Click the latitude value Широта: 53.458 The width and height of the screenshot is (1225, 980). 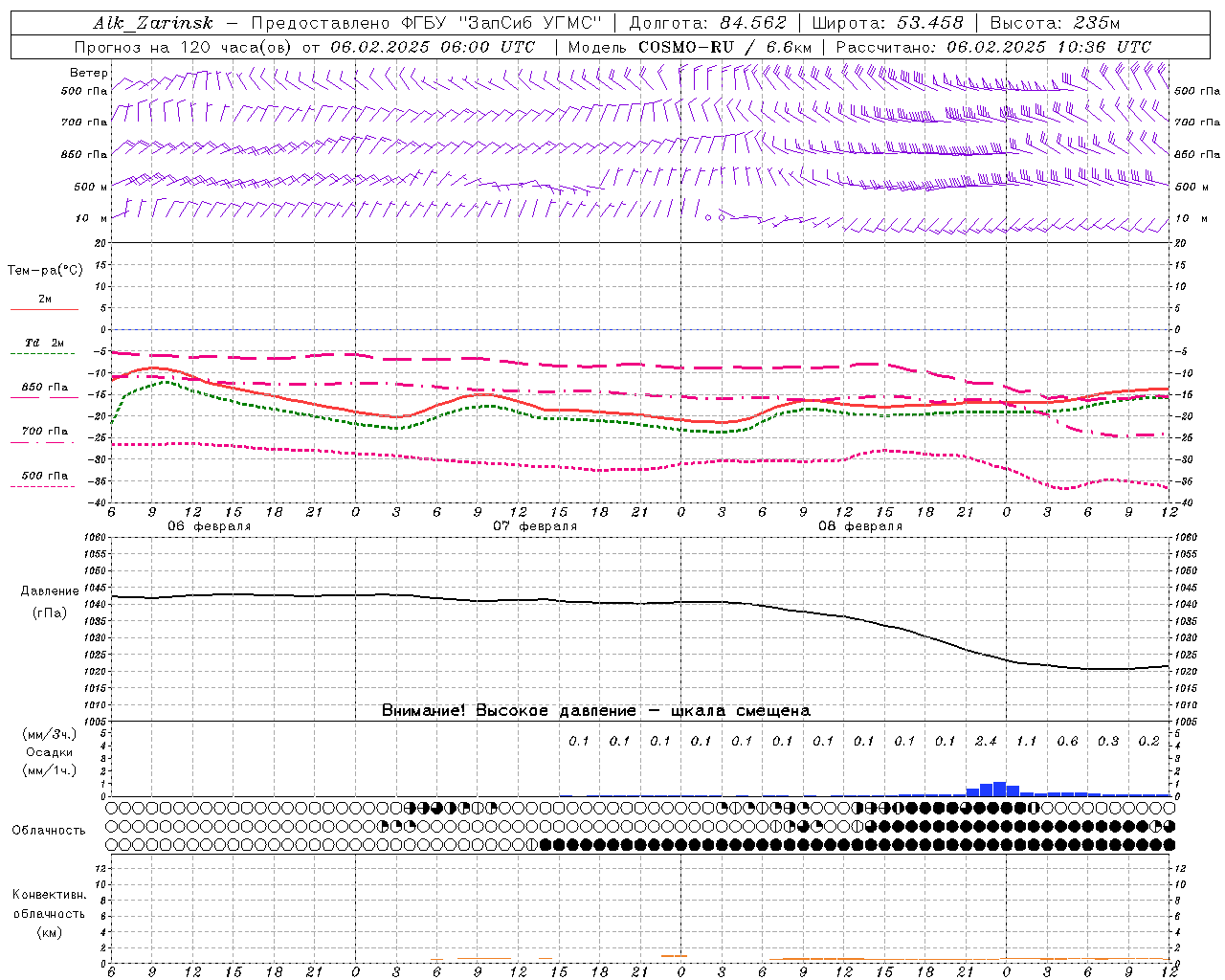pos(887,23)
